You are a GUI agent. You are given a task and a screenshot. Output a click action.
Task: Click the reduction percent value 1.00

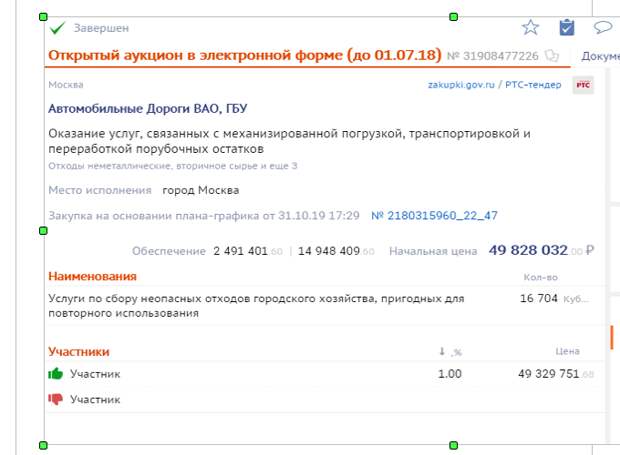[450, 374]
